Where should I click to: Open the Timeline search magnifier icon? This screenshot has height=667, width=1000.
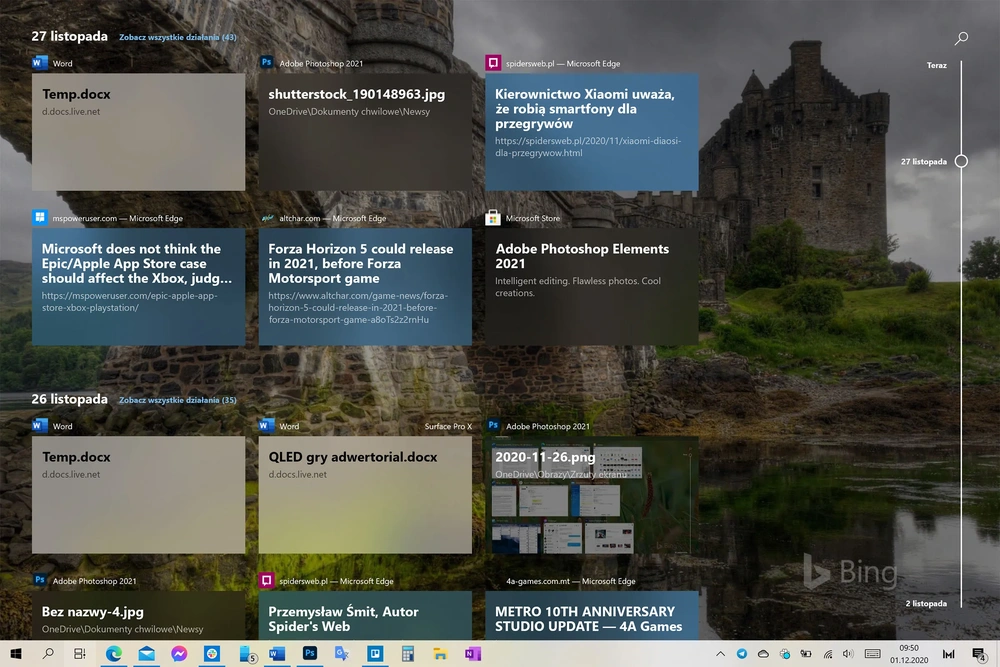[961, 39]
